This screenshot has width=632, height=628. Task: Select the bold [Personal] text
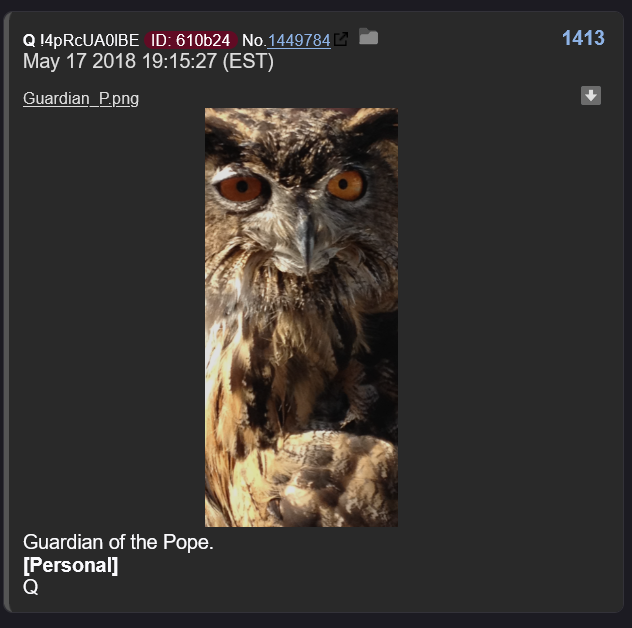pyautogui.click(x=71, y=565)
